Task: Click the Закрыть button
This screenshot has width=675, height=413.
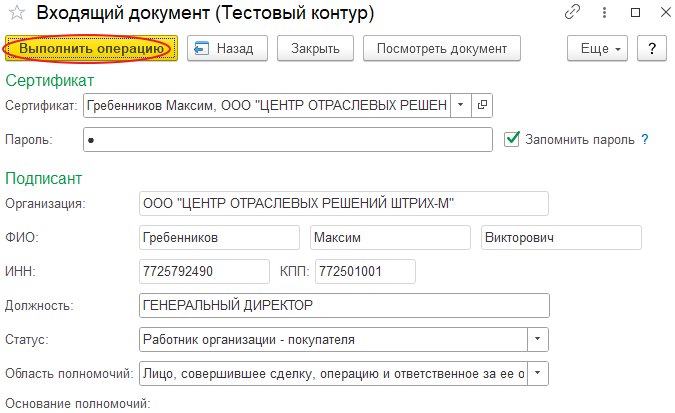Action: coord(315,48)
